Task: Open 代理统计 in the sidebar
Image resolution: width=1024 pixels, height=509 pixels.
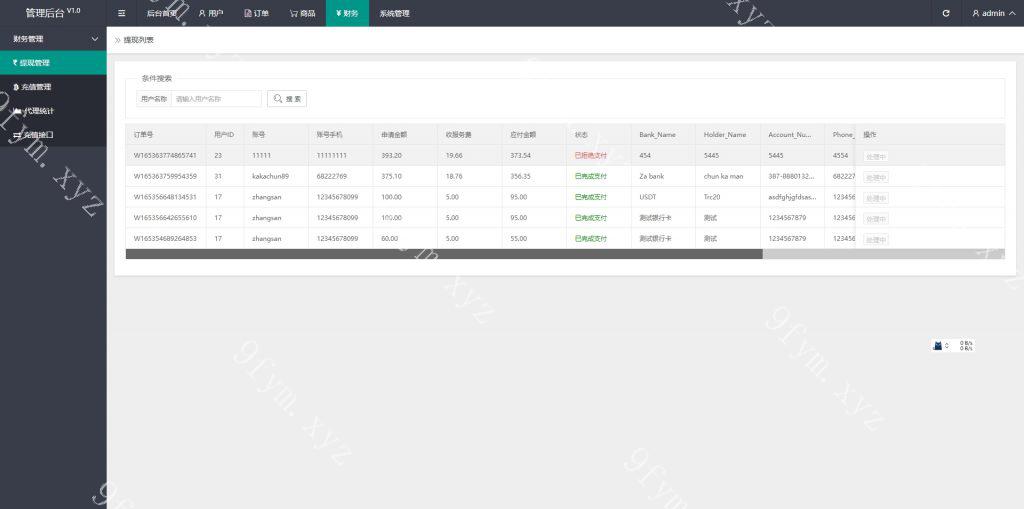Action: pyautogui.click(x=53, y=111)
